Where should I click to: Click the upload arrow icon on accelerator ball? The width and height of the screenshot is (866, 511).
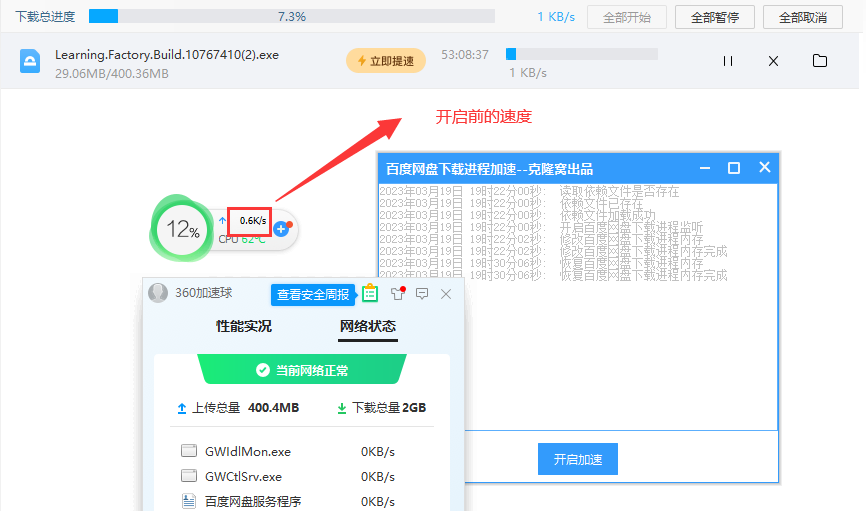222,220
